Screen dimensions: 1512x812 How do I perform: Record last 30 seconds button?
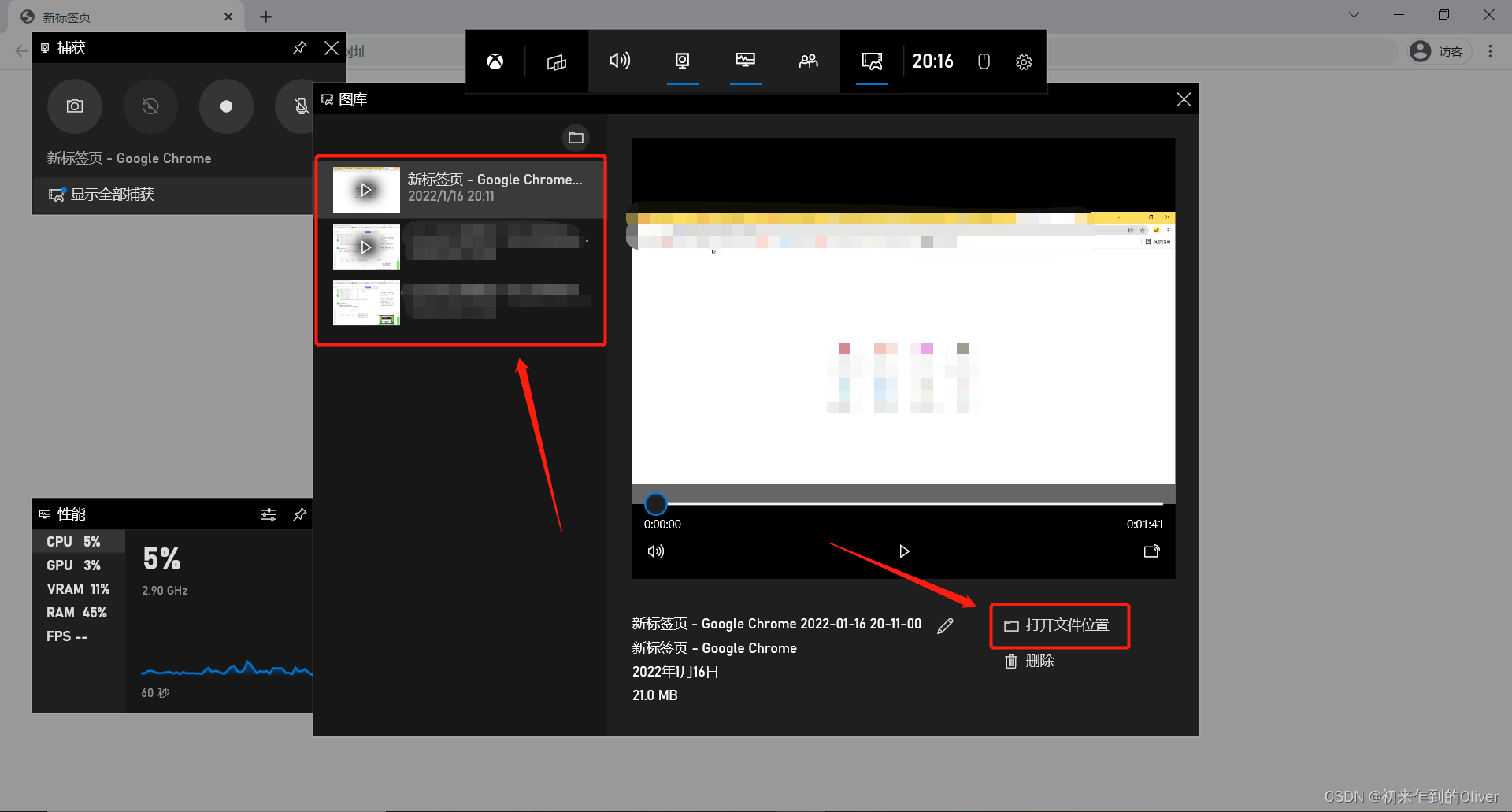coord(150,106)
